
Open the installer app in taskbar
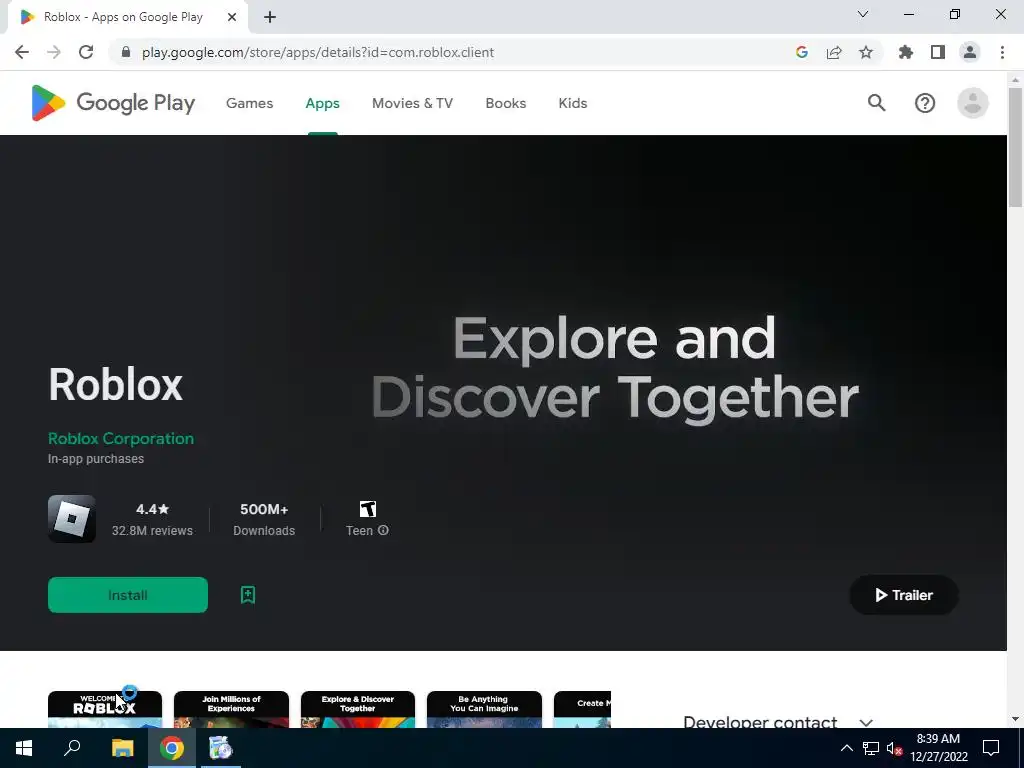pos(221,748)
